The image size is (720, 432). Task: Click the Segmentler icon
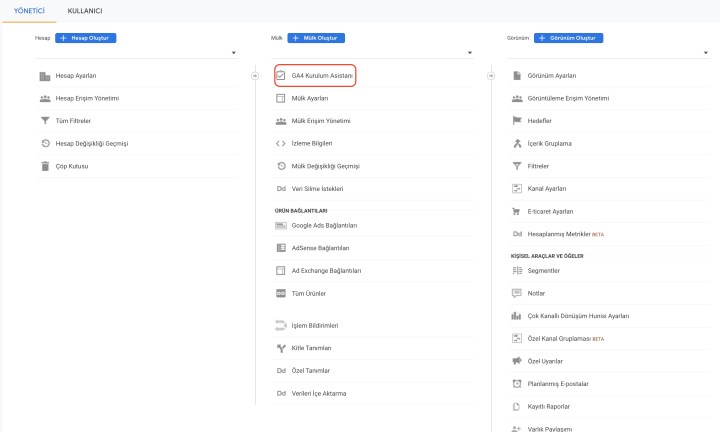point(517,270)
